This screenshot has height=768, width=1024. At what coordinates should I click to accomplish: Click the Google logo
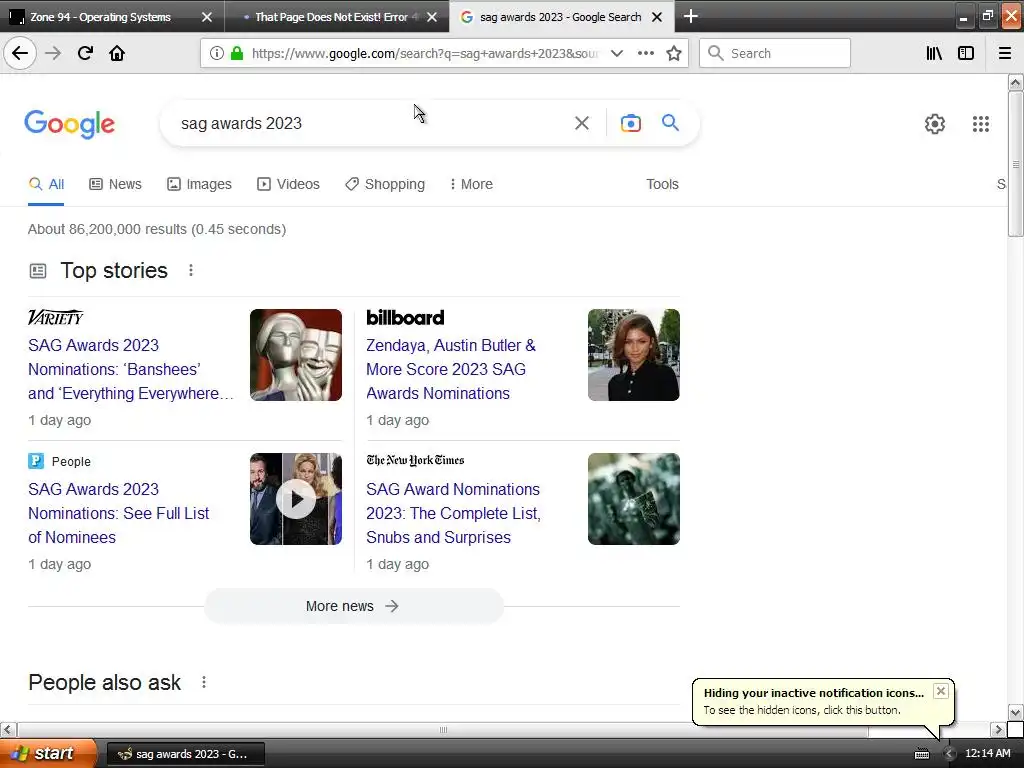coord(69,123)
